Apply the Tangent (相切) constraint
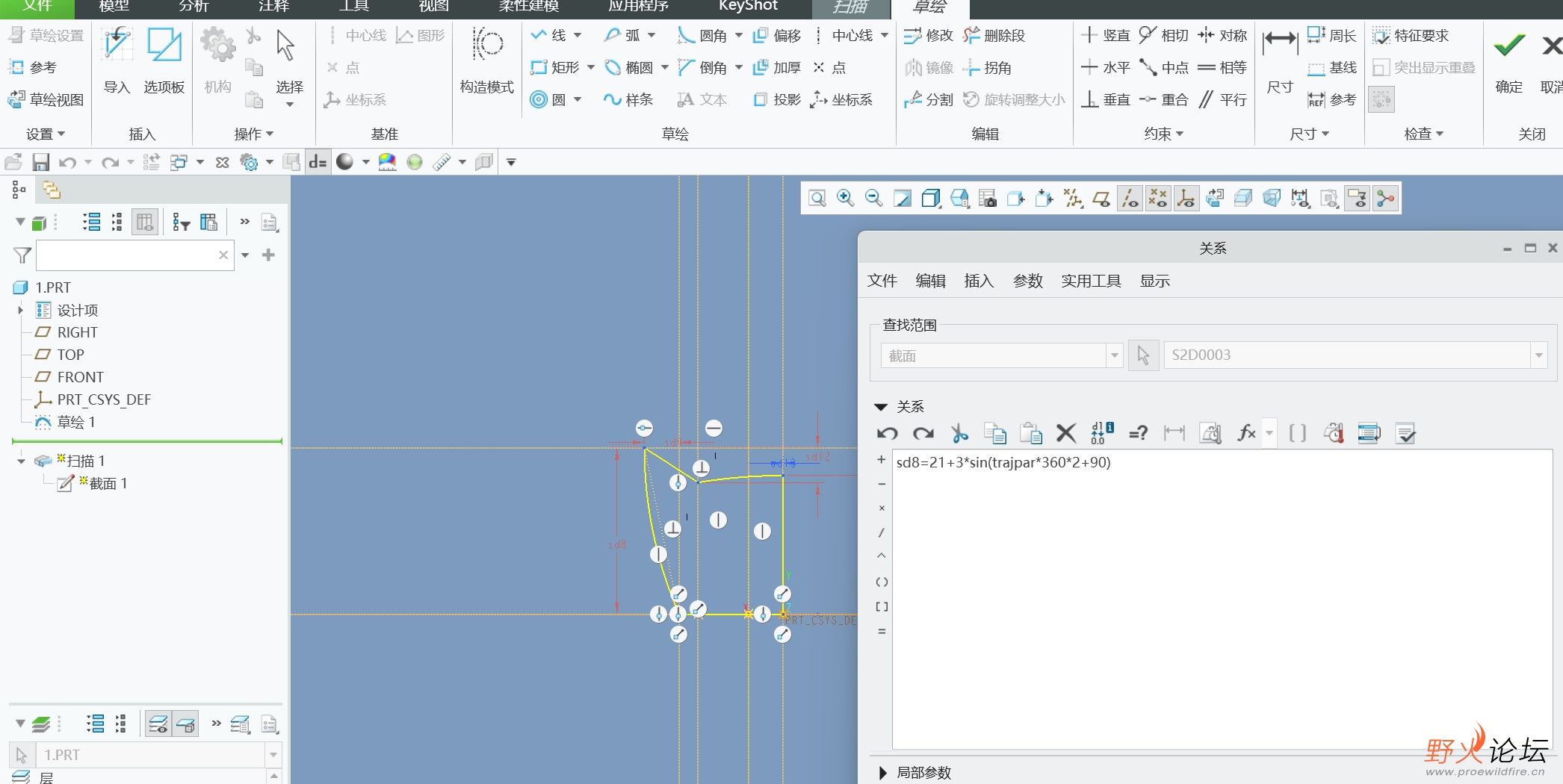 1164,35
